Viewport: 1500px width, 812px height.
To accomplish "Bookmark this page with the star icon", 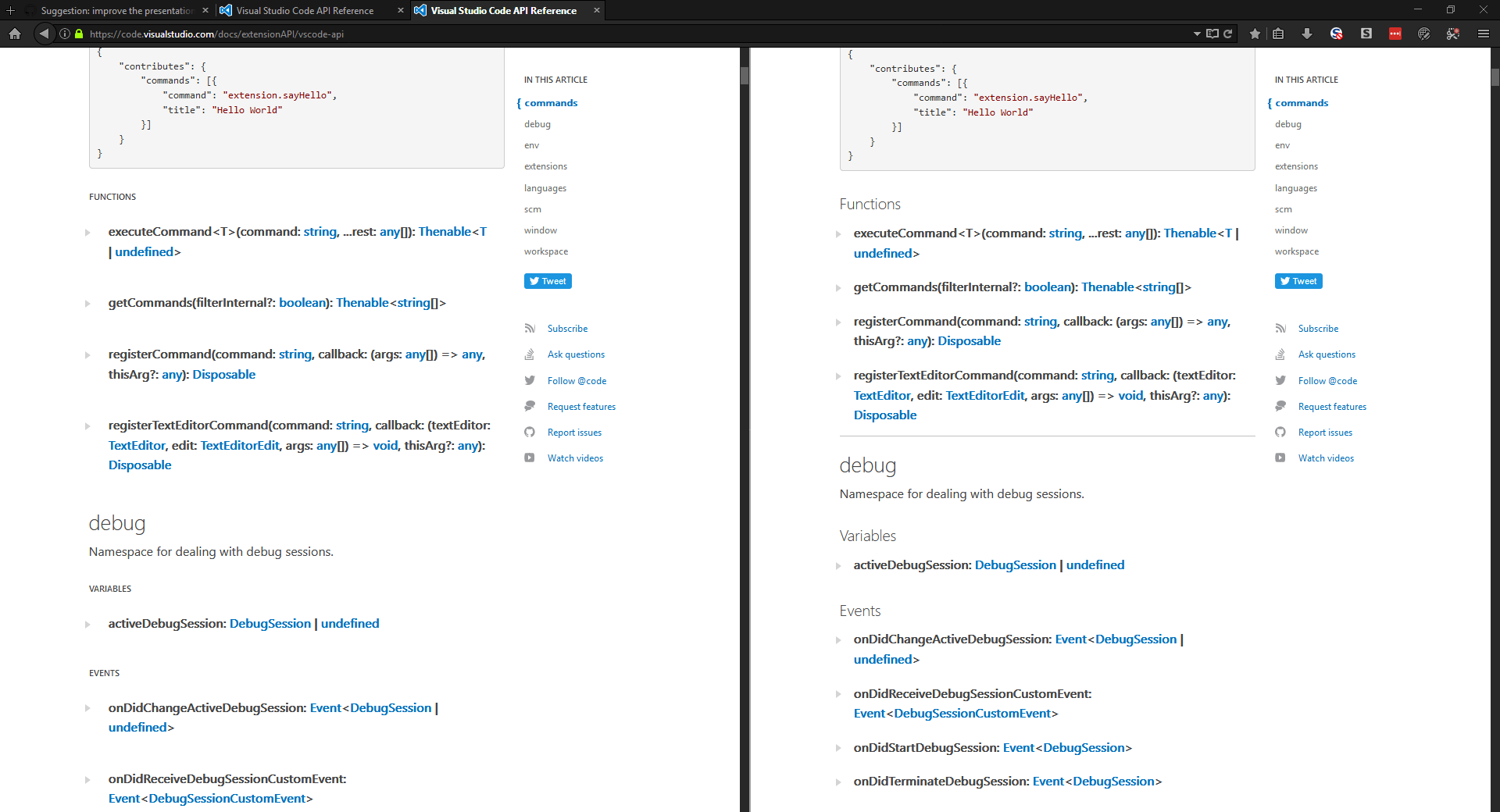I will (1255, 34).
